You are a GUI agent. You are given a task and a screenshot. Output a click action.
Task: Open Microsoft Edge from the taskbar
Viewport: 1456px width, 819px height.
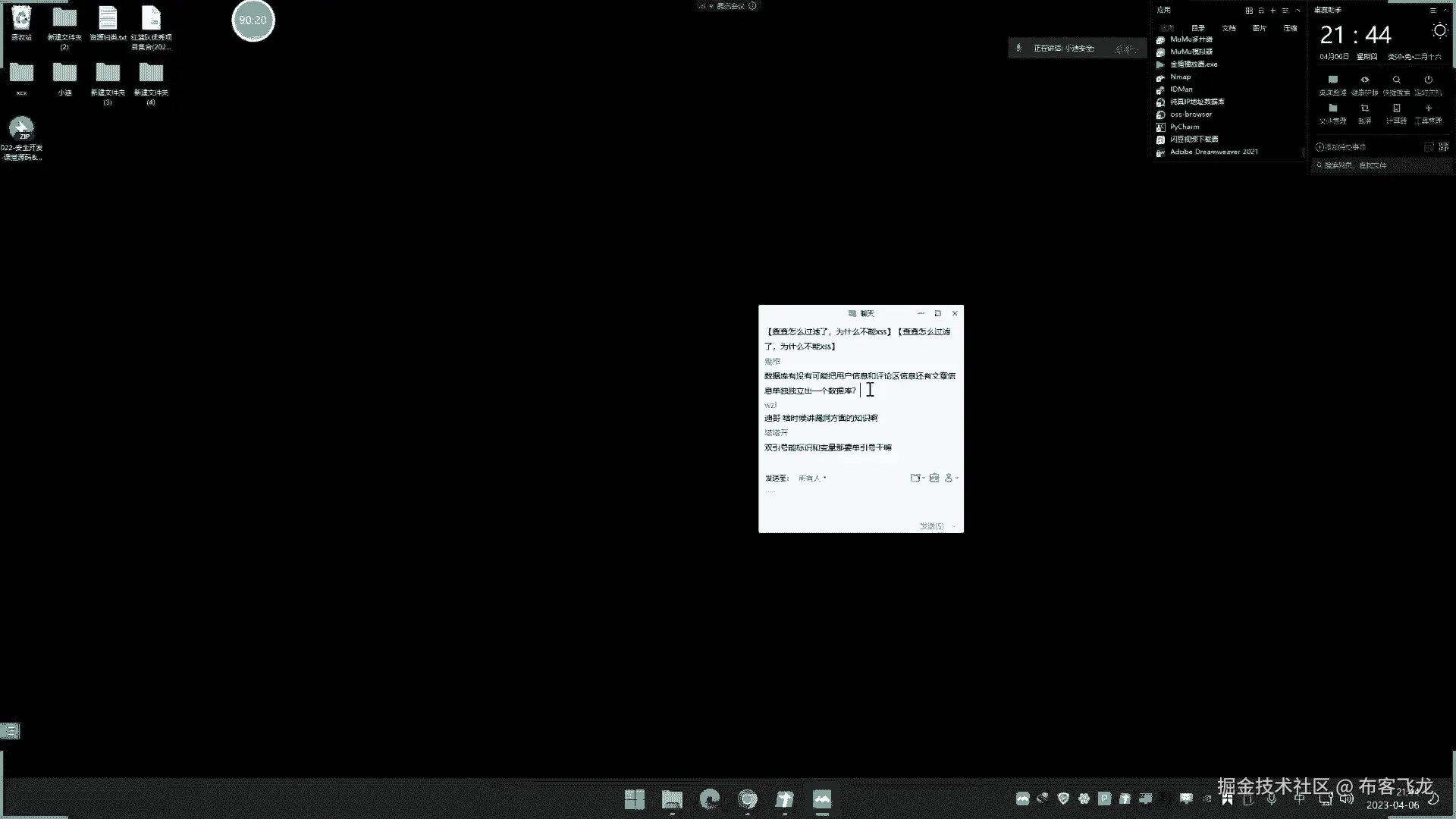point(710,799)
